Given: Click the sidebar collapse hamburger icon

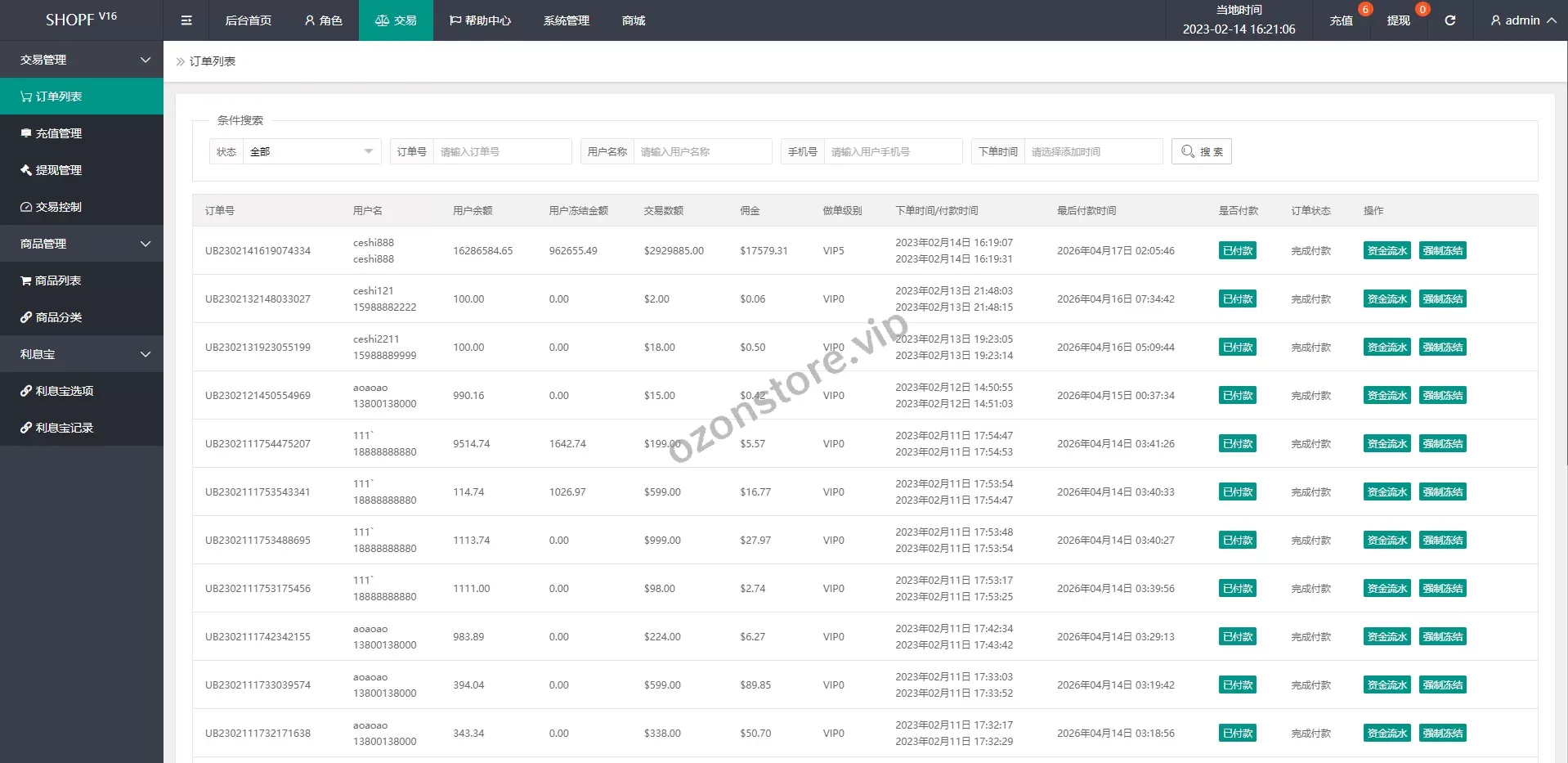Looking at the screenshot, I should coord(186,20).
